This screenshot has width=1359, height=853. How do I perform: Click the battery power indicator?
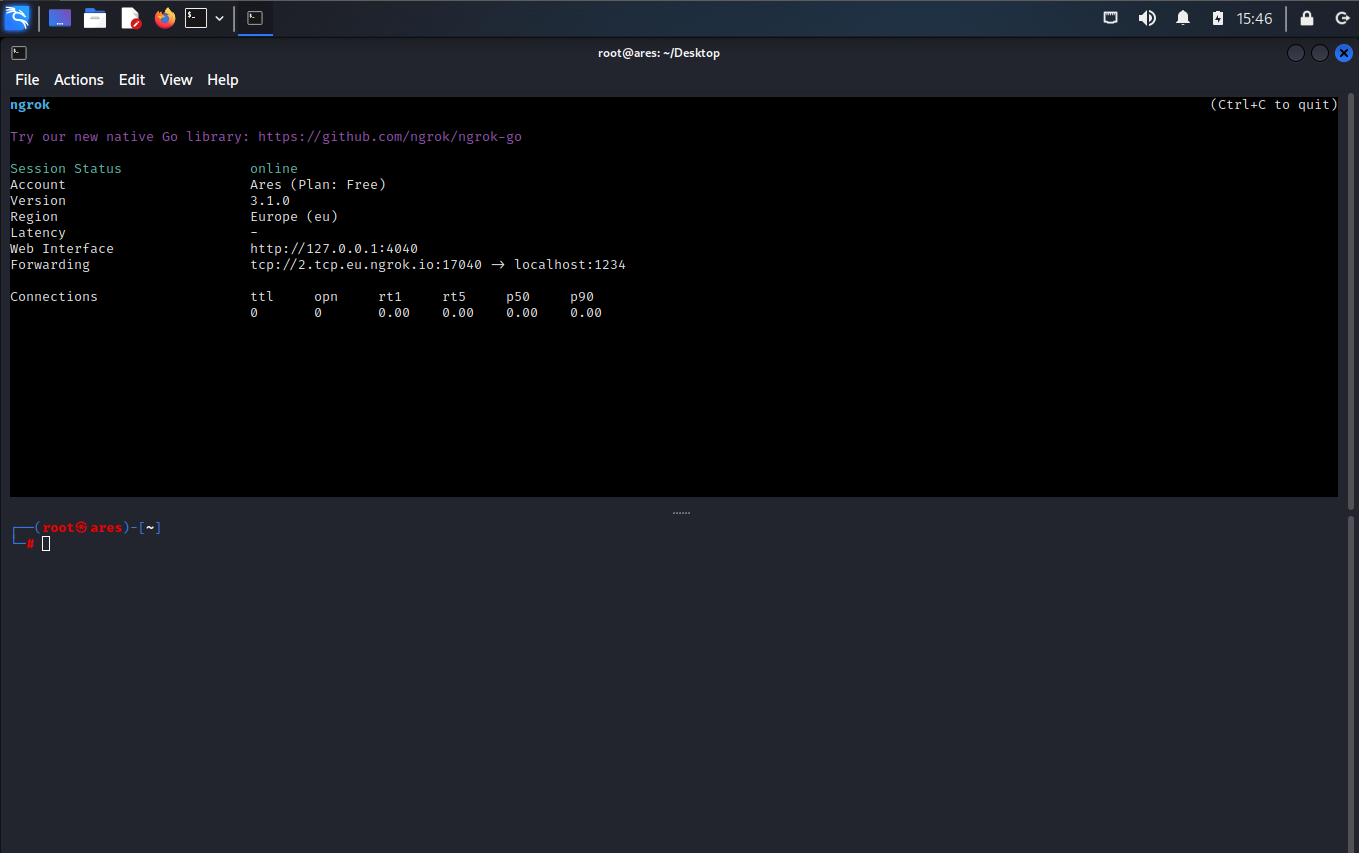(1217, 18)
